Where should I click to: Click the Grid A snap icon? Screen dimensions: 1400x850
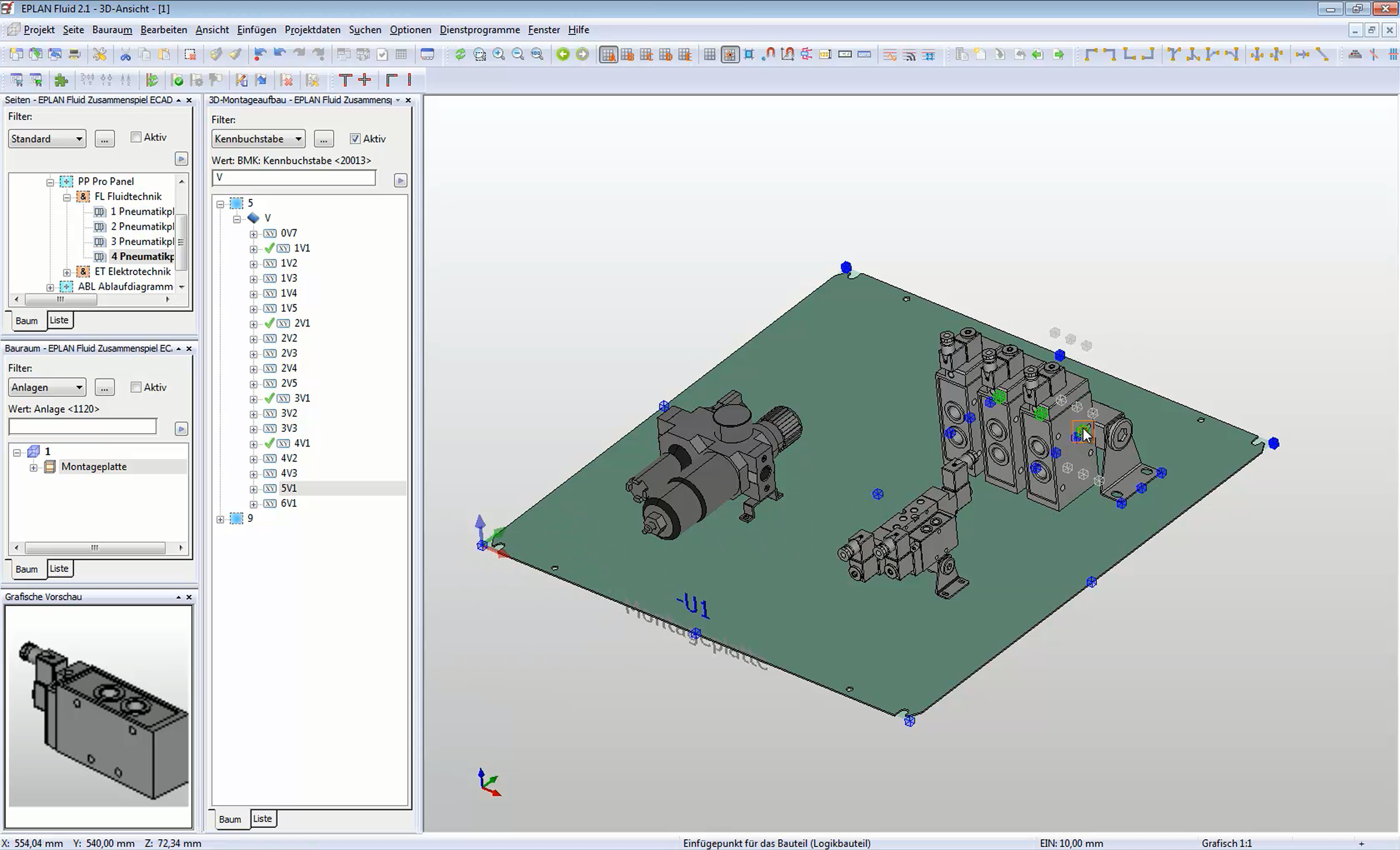pos(608,55)
